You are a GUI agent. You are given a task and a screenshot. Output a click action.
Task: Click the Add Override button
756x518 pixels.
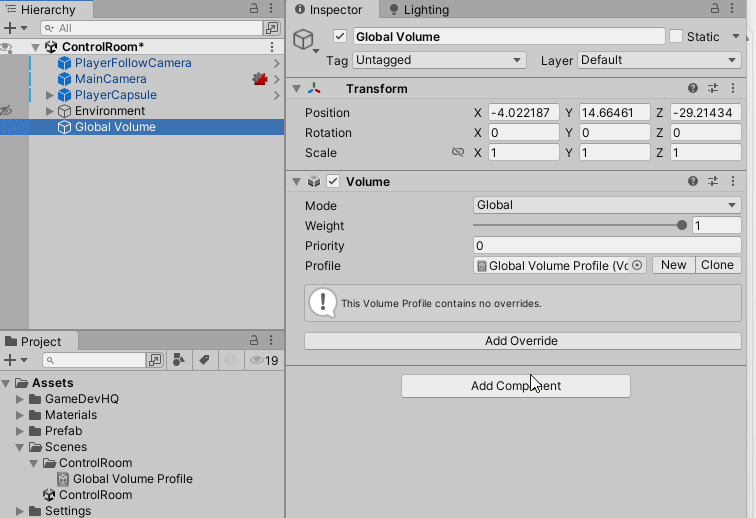tap(523, 341)
